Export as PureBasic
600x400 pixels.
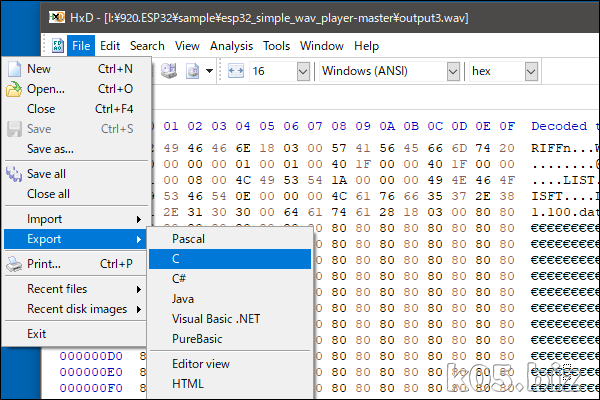click(x=230, y=339)
